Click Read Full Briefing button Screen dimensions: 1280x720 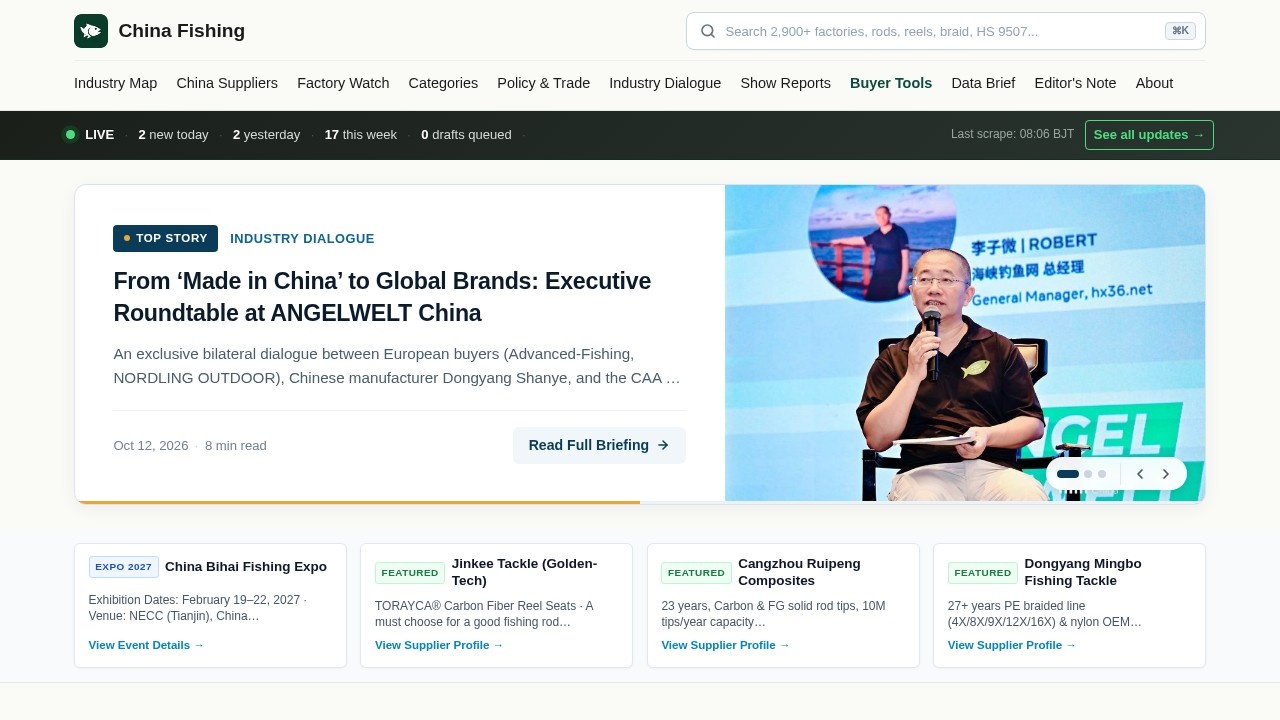pos(599,445)
